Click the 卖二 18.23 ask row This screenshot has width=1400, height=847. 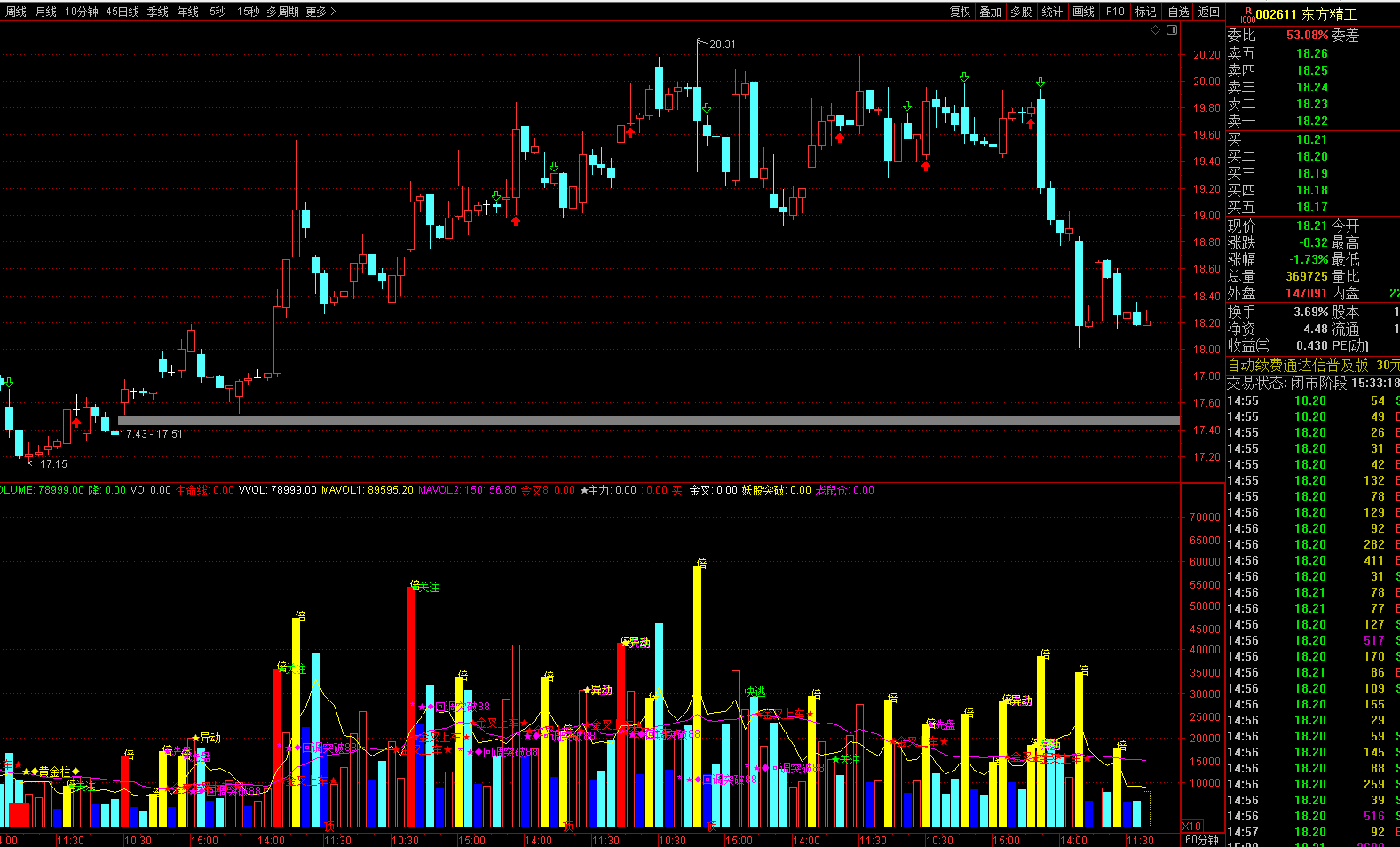point(1313,104)
